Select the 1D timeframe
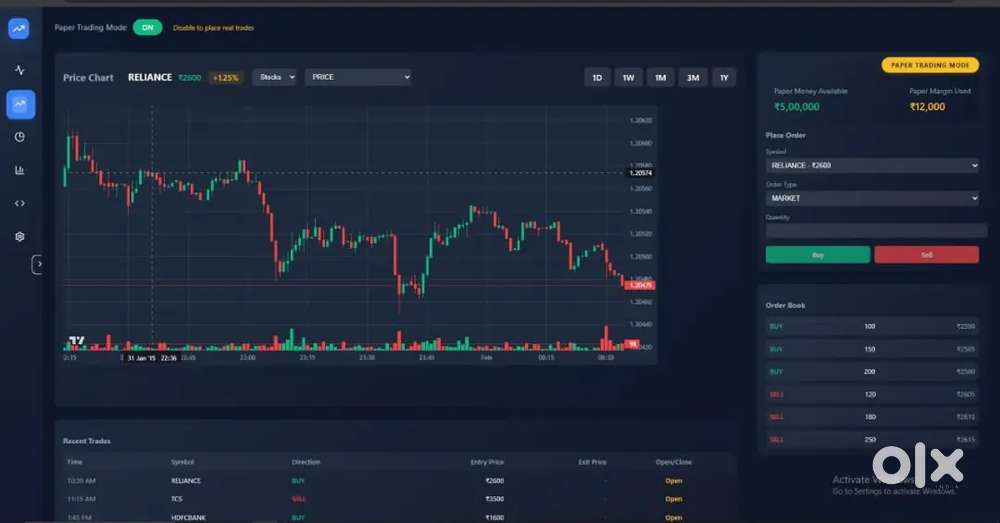 (x=597, y=78)
